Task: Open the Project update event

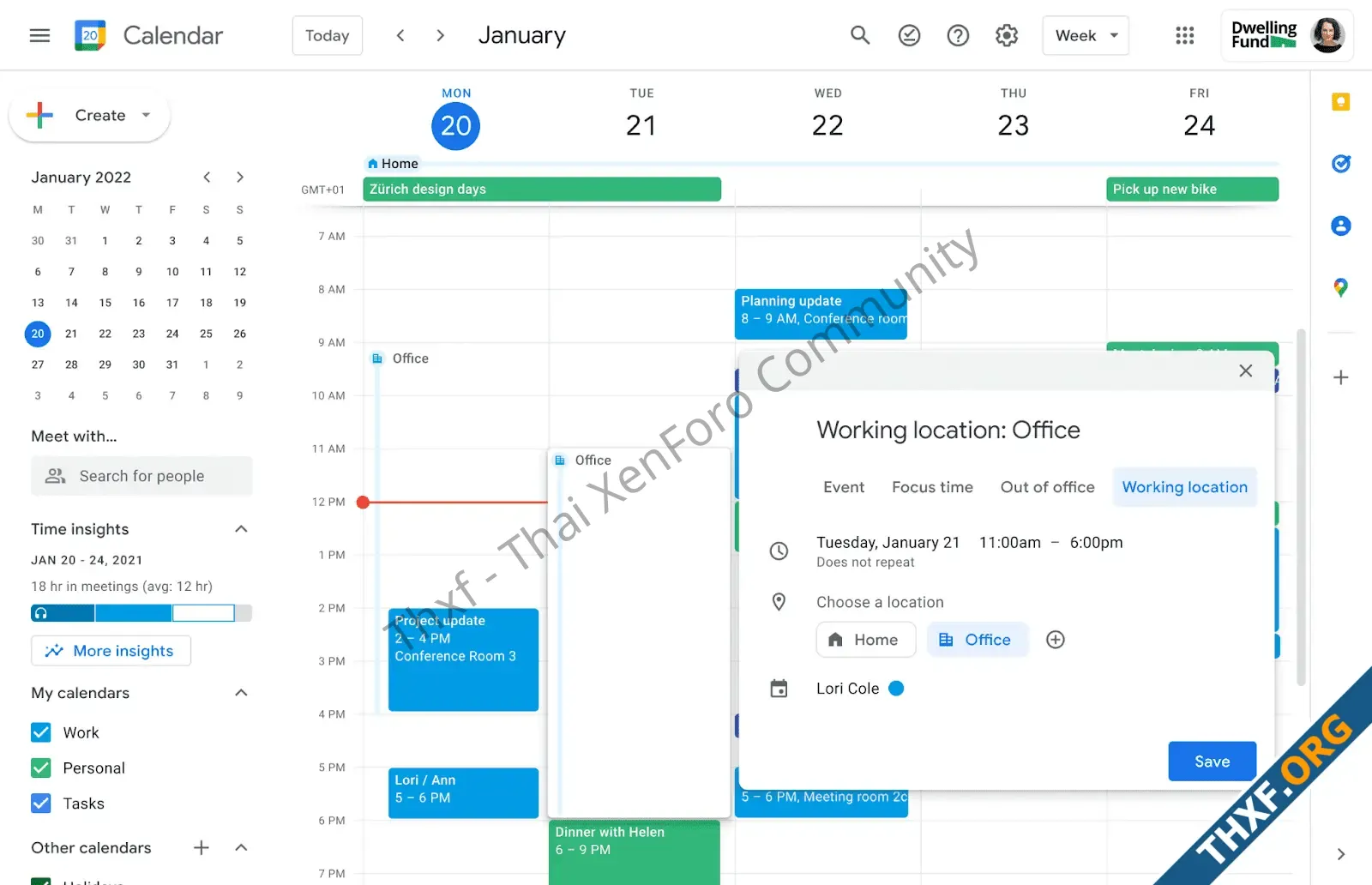Action: (463, 659)
